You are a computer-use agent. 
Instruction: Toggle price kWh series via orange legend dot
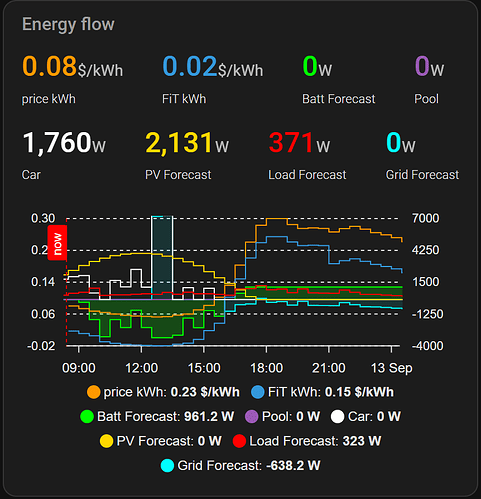[94, 392]
